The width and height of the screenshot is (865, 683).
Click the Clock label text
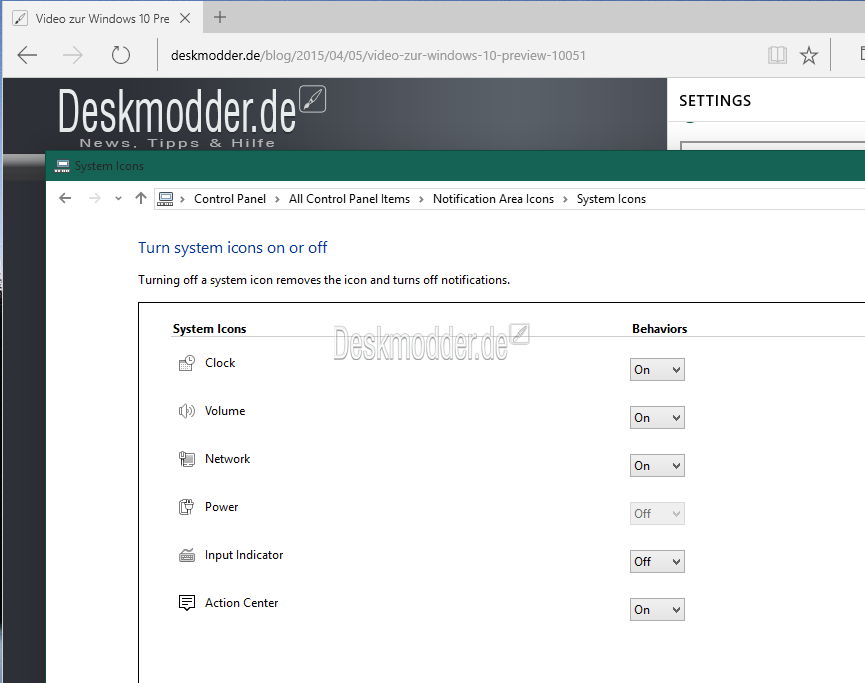220,362
